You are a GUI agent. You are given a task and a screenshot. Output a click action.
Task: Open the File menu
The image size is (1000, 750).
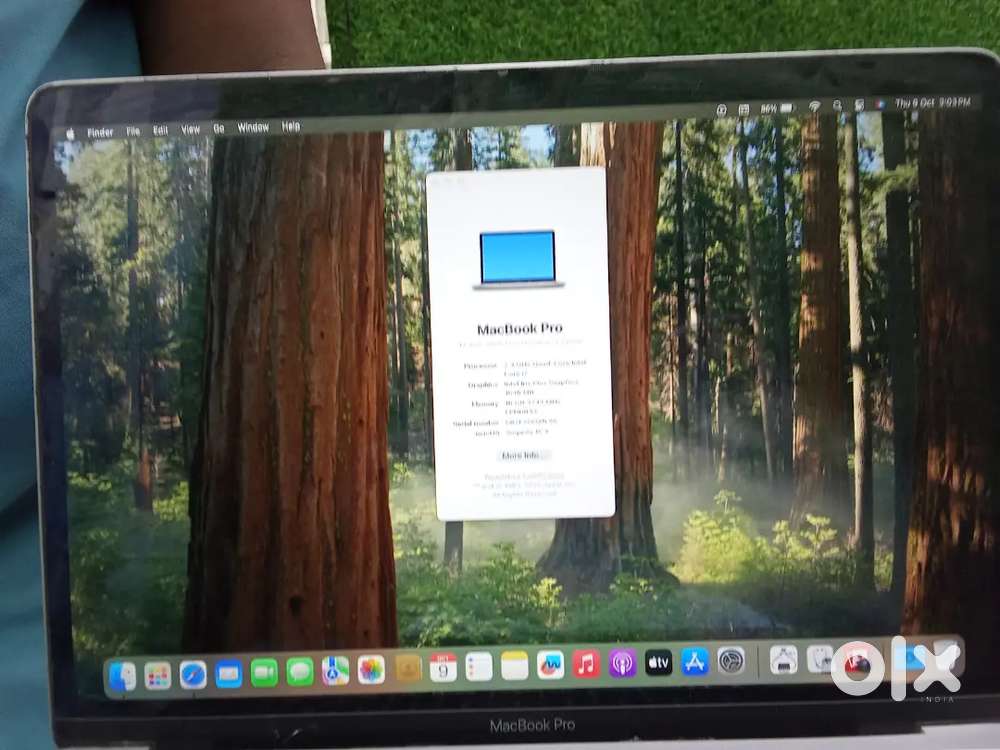pos(133,131)
